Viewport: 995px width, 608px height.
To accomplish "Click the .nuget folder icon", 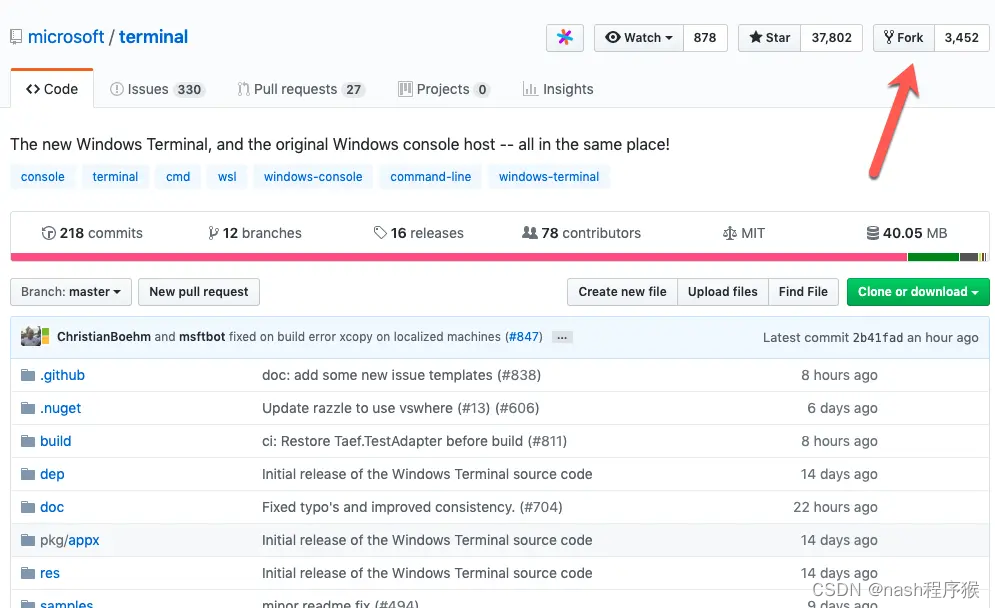I will pyautogui.click(x=28, y=408).
